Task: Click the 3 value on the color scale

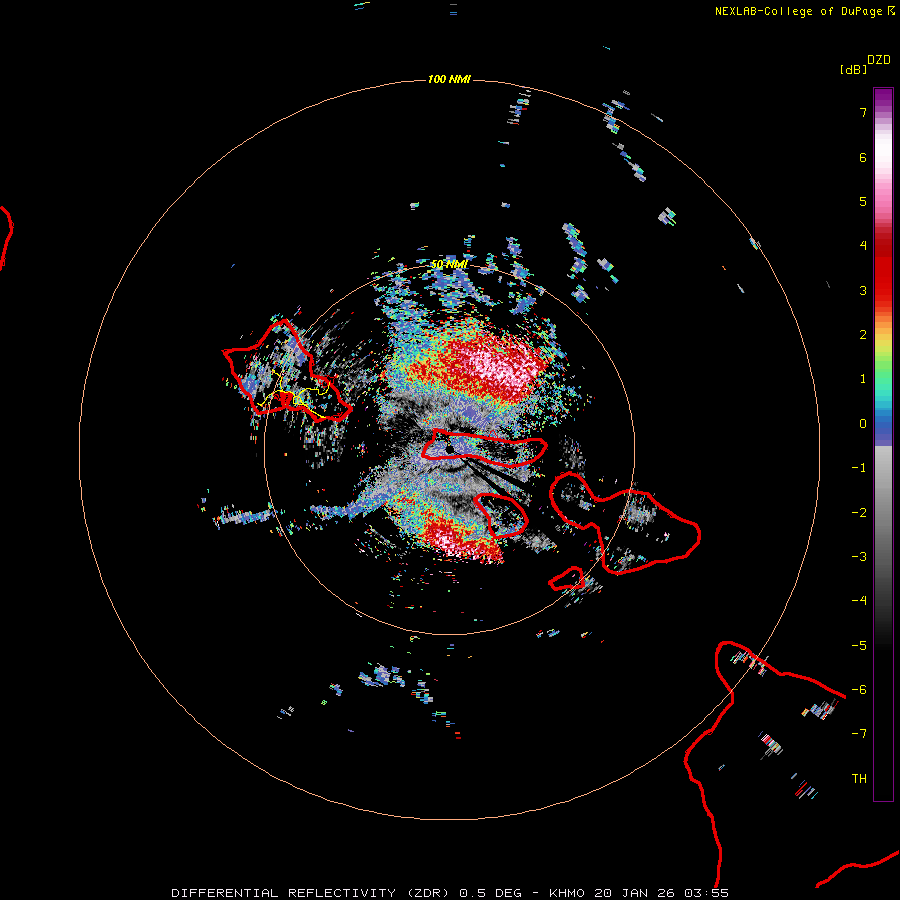Action: [863, 290]
